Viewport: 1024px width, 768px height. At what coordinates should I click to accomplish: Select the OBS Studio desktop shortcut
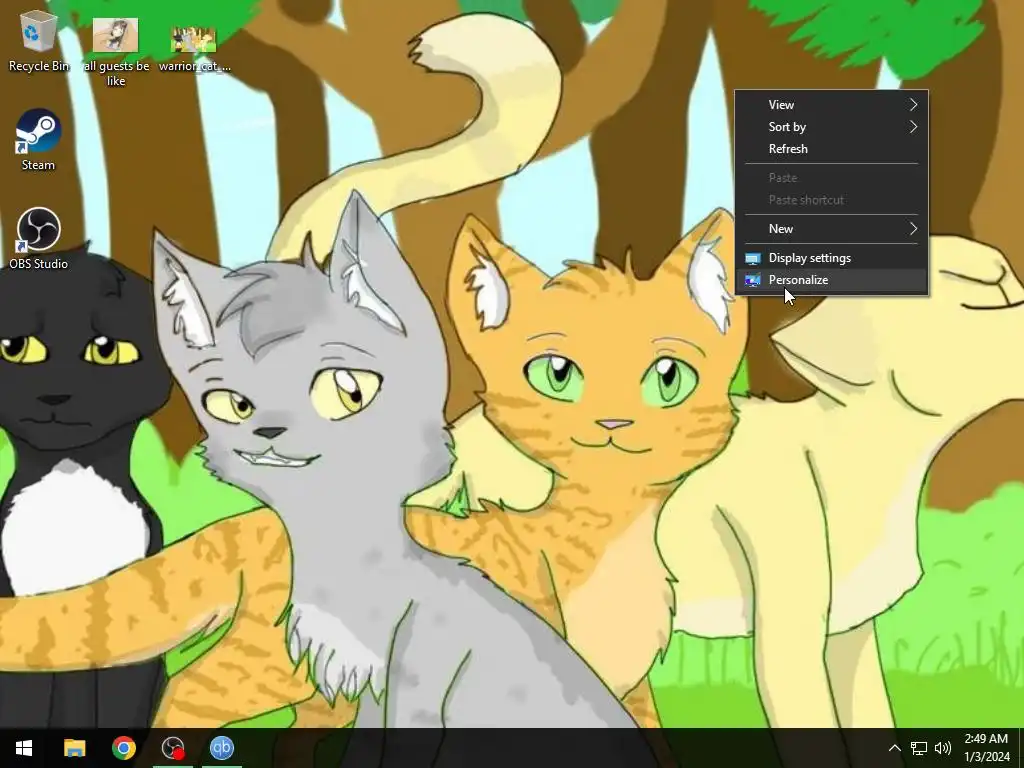38,239
